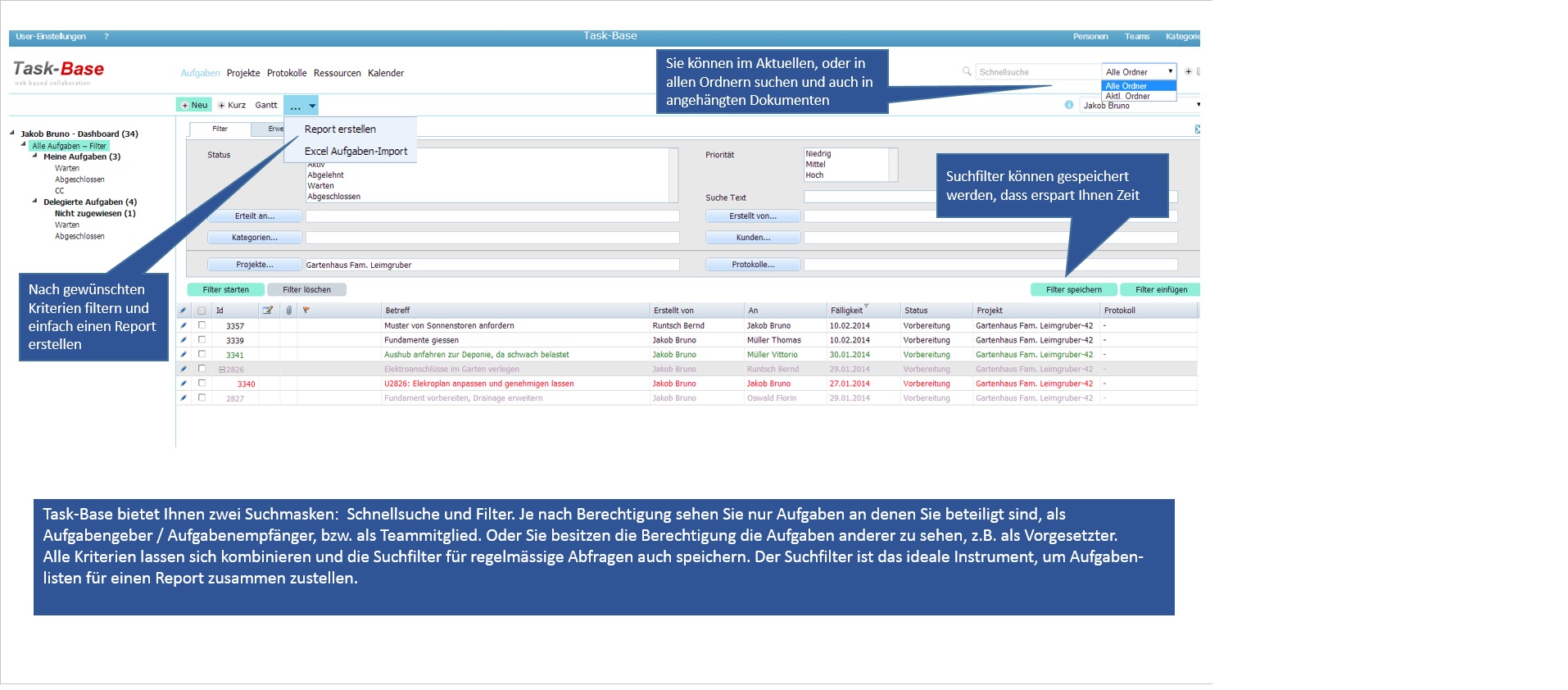Tick the checkbox for task 3357
1568x690 pixels.
click(x=202, y=325)
